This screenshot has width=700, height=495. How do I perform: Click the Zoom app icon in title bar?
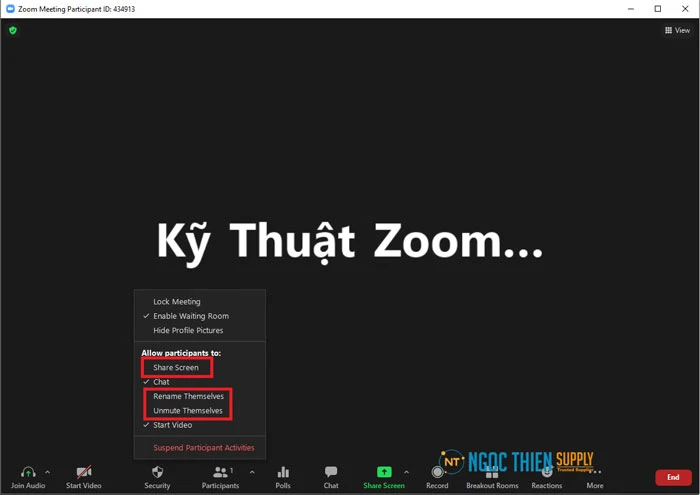pos(10,8)
